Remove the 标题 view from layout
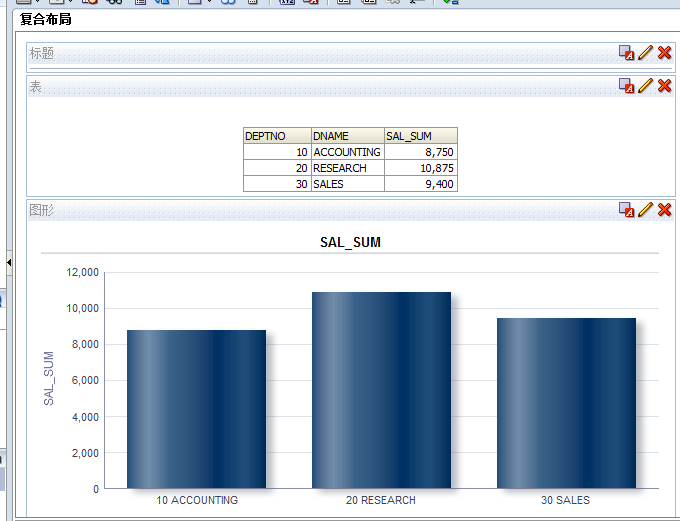Image resolution: width=680 pixels, height=521 pixels. coord(664,52)
